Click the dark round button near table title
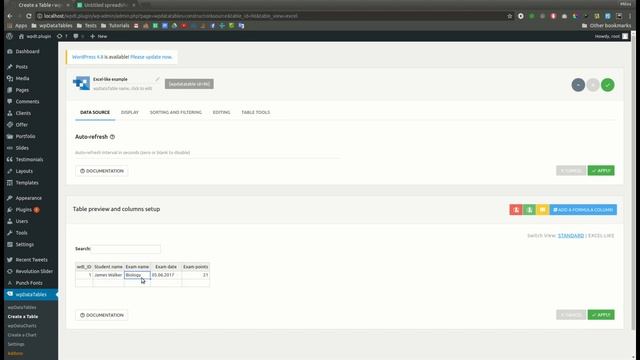This screenshot has height=360, width=640. [578, 85]
